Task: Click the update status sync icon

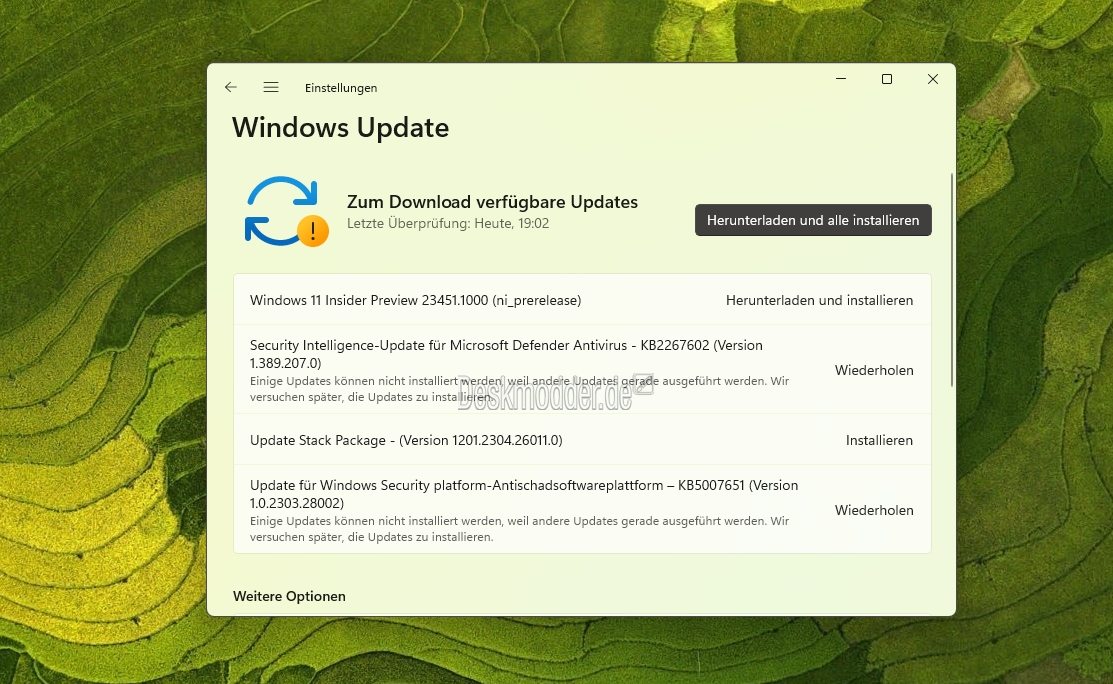Action: coord(286,211)
